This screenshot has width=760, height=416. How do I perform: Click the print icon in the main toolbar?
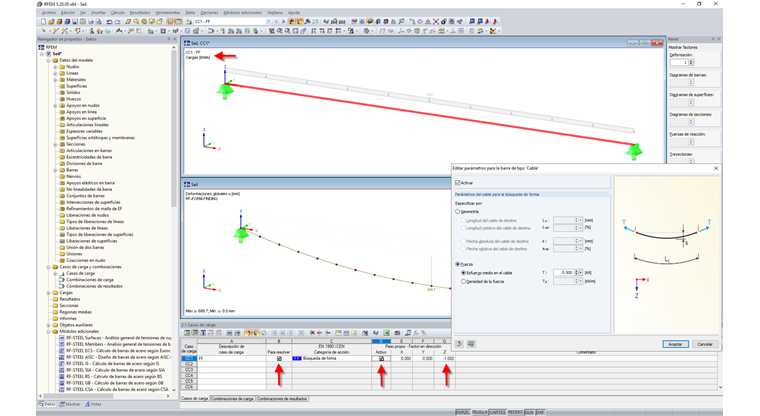[91, 21]
